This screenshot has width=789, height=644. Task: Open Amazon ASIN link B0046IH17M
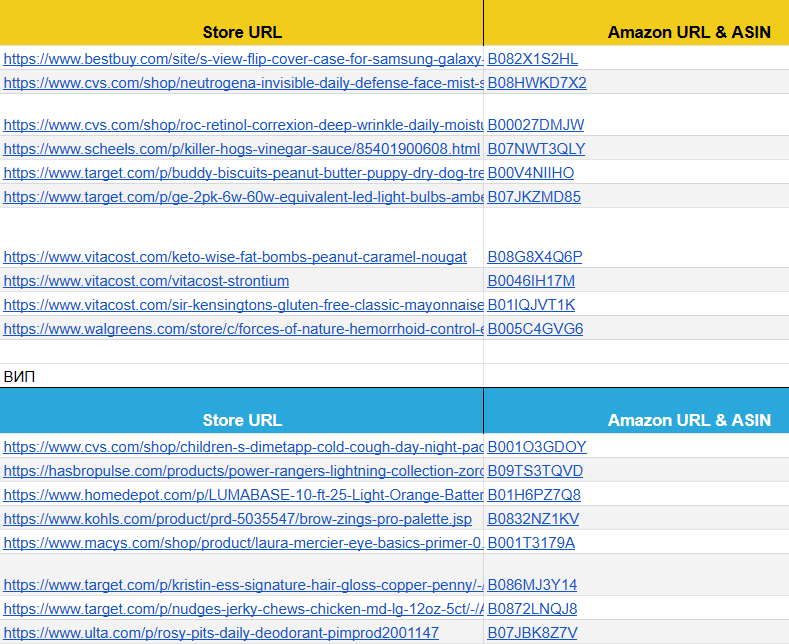coord(531,281)
